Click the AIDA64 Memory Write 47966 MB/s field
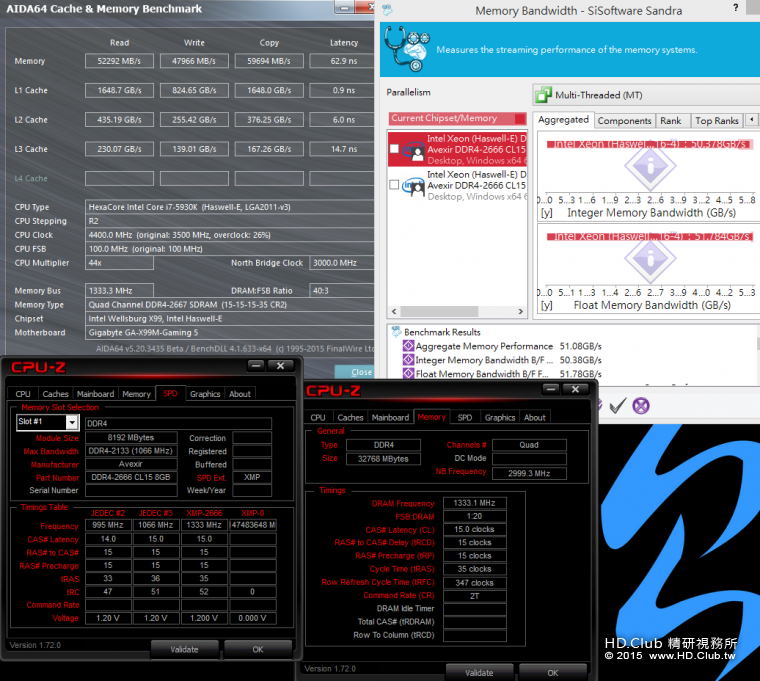Screen dimensions: 760x681 click(x=194, y=61)
